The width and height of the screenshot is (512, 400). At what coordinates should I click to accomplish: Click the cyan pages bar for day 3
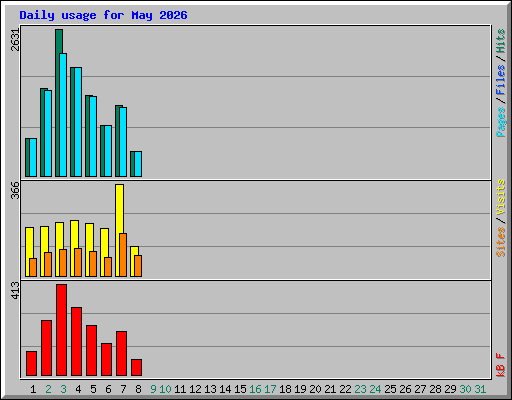pos(63,115)
